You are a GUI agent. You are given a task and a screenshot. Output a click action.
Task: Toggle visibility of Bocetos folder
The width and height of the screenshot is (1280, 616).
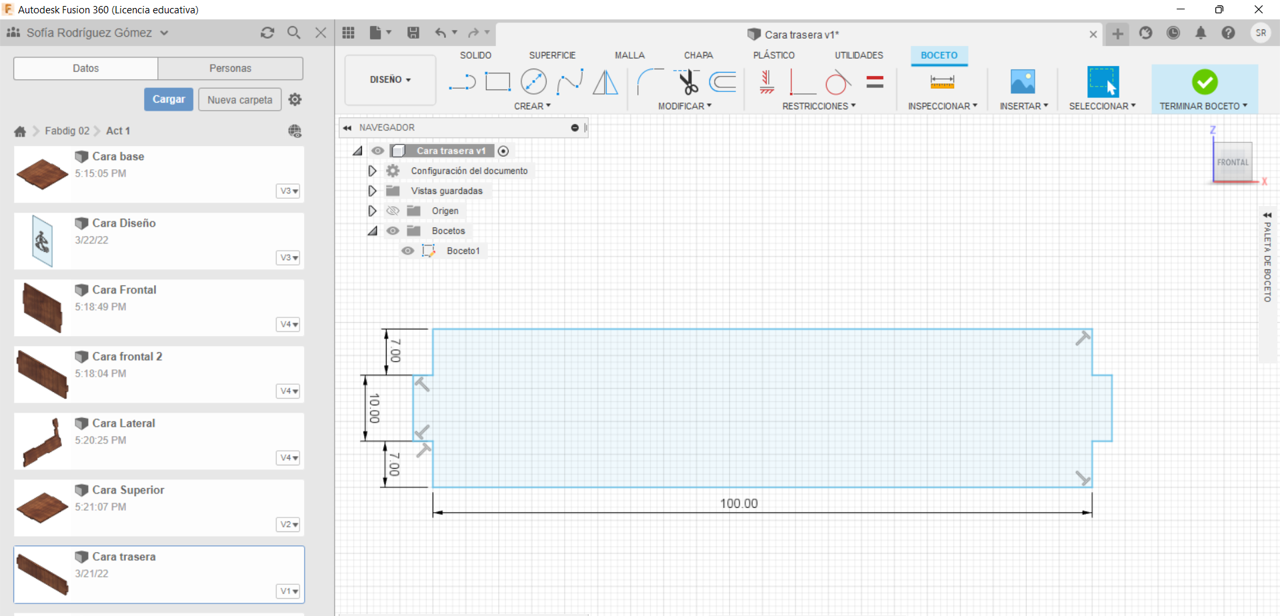click(x=393, y=231)
